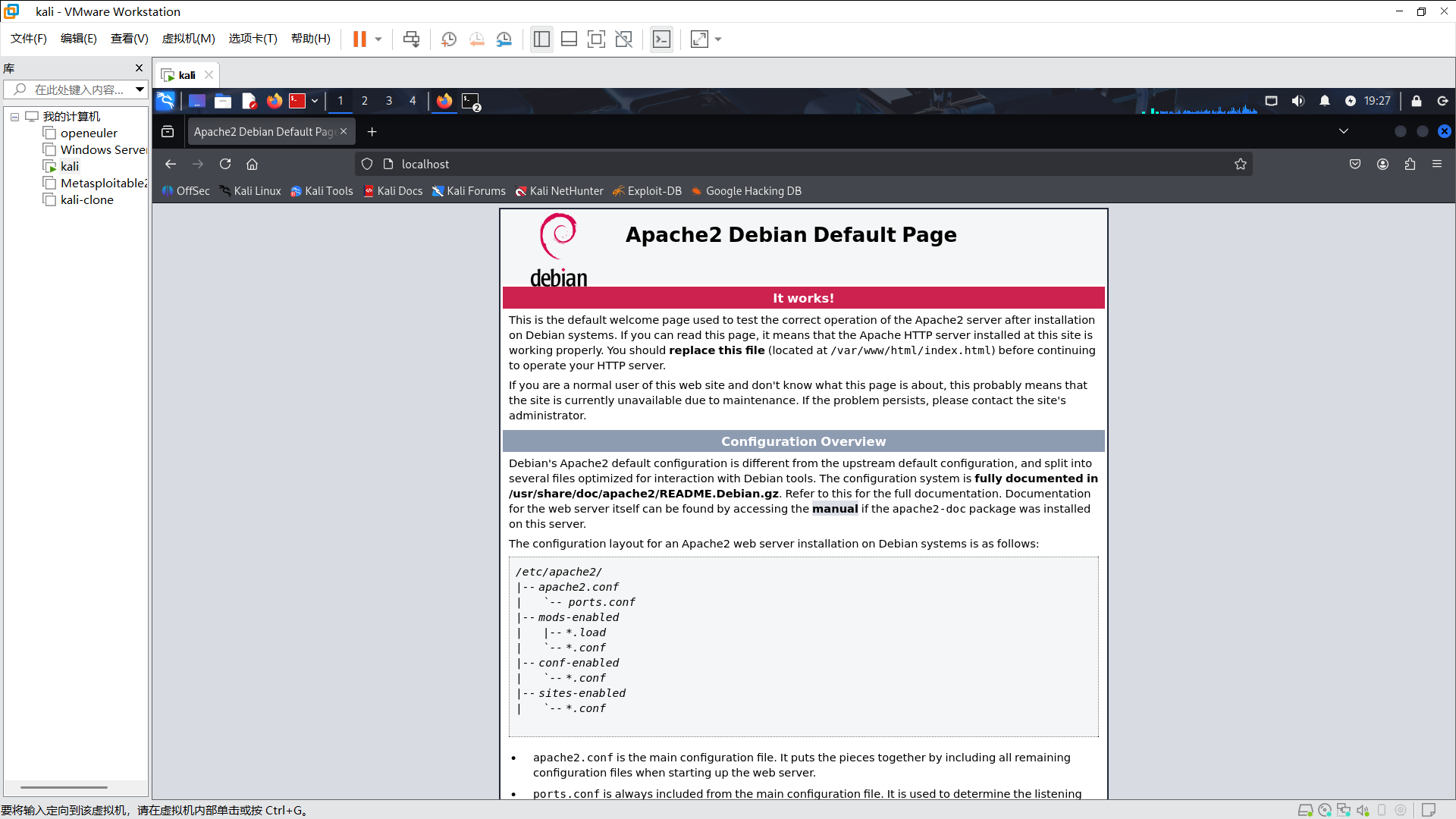Image resolution: width=1456 pixels, height=819 pixels.
Task: Bookmark page with the star icon
Action: (x=1240, y=164)
